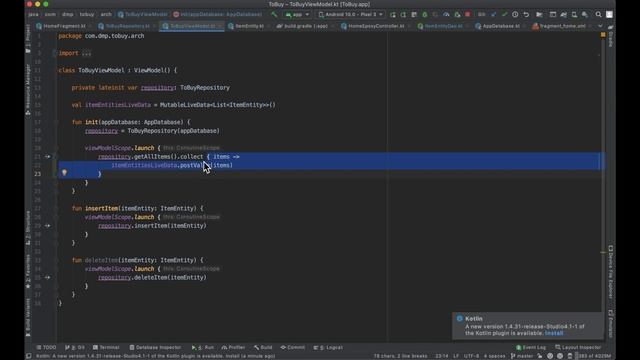Switch to the HomeEpoxyController.kt tab
Screen dimensions: 640x360
coord(373,26)
